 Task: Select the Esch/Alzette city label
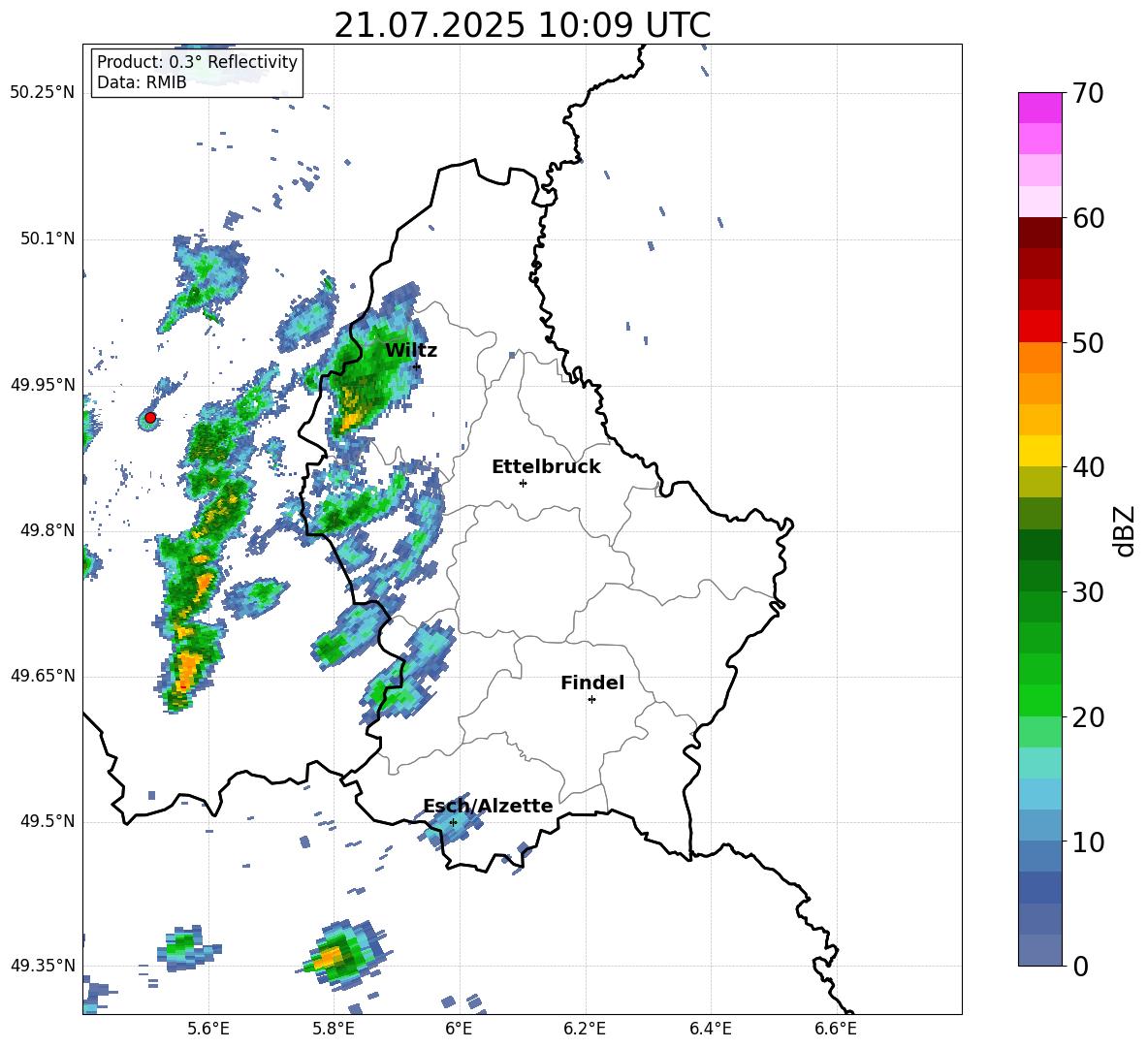click(x=488, y=806)
